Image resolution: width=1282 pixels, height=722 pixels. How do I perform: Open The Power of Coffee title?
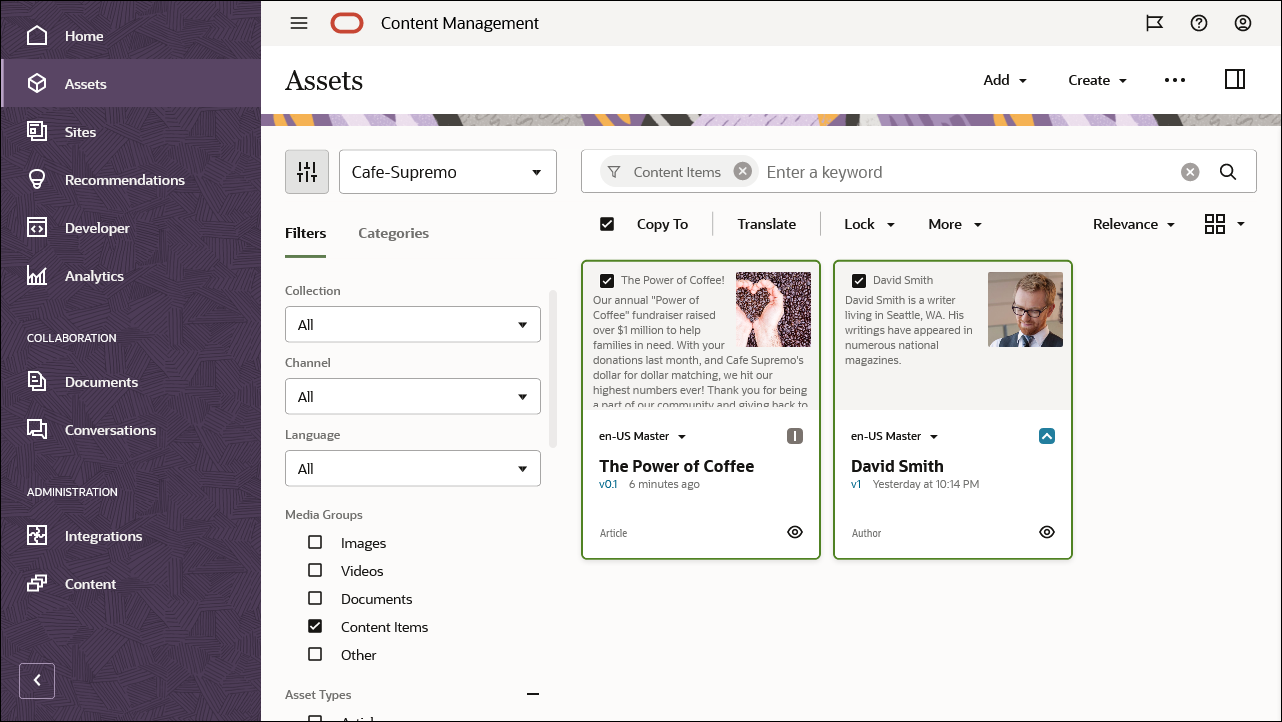677,466
